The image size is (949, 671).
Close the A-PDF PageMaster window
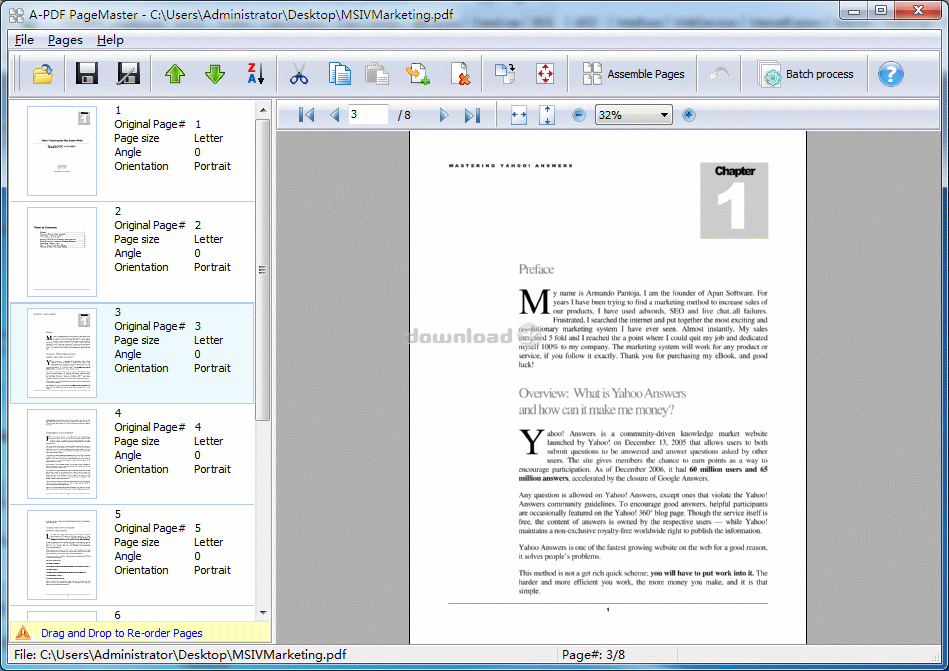pos(917,11)
